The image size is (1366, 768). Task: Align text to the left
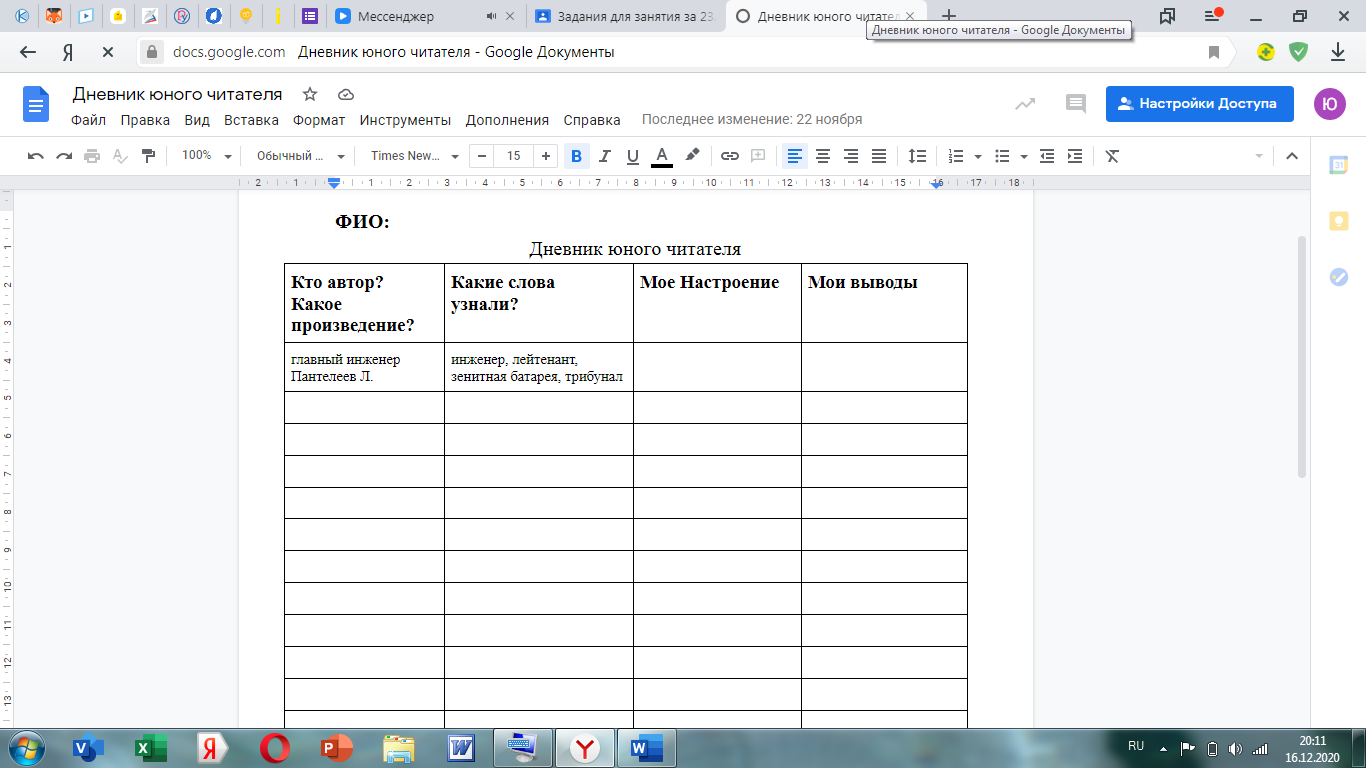pos(795,156)
